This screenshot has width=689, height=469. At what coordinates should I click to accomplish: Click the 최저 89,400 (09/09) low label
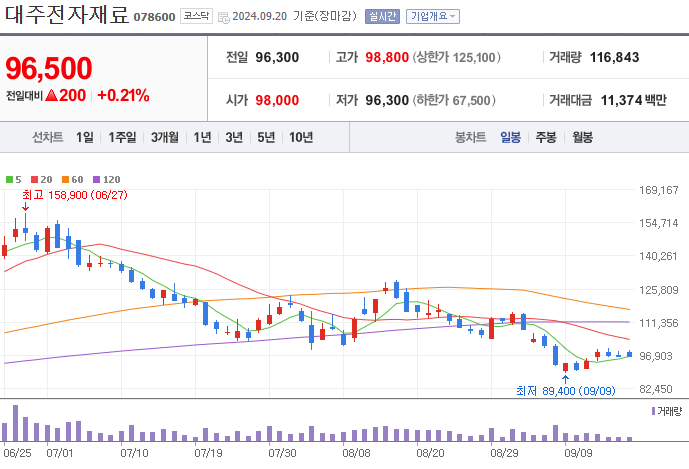(566, 391)
